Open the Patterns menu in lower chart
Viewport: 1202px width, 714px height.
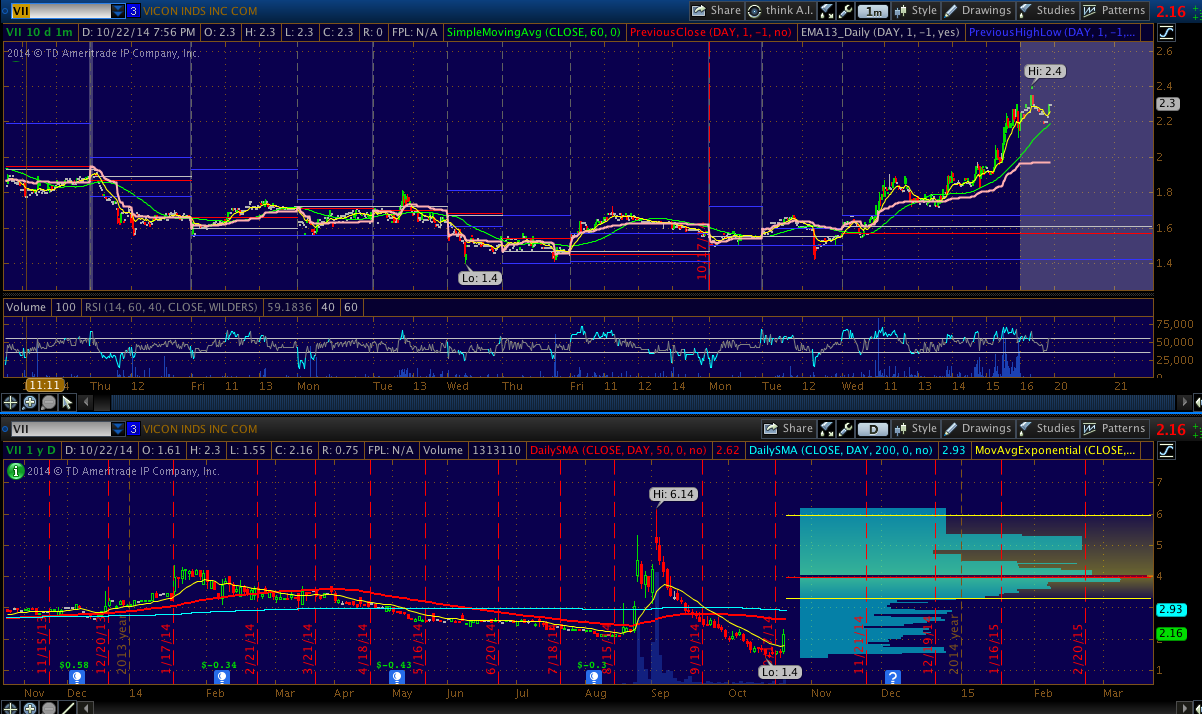pyautogui.click(x=1114, y=429)
